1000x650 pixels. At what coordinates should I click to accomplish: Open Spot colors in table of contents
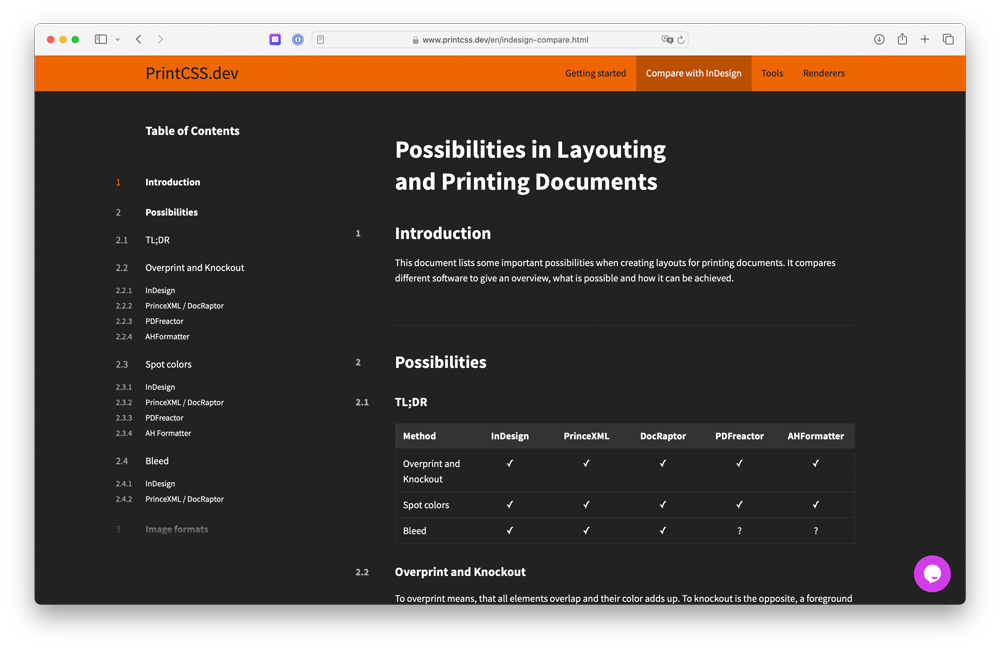point(168,365)
